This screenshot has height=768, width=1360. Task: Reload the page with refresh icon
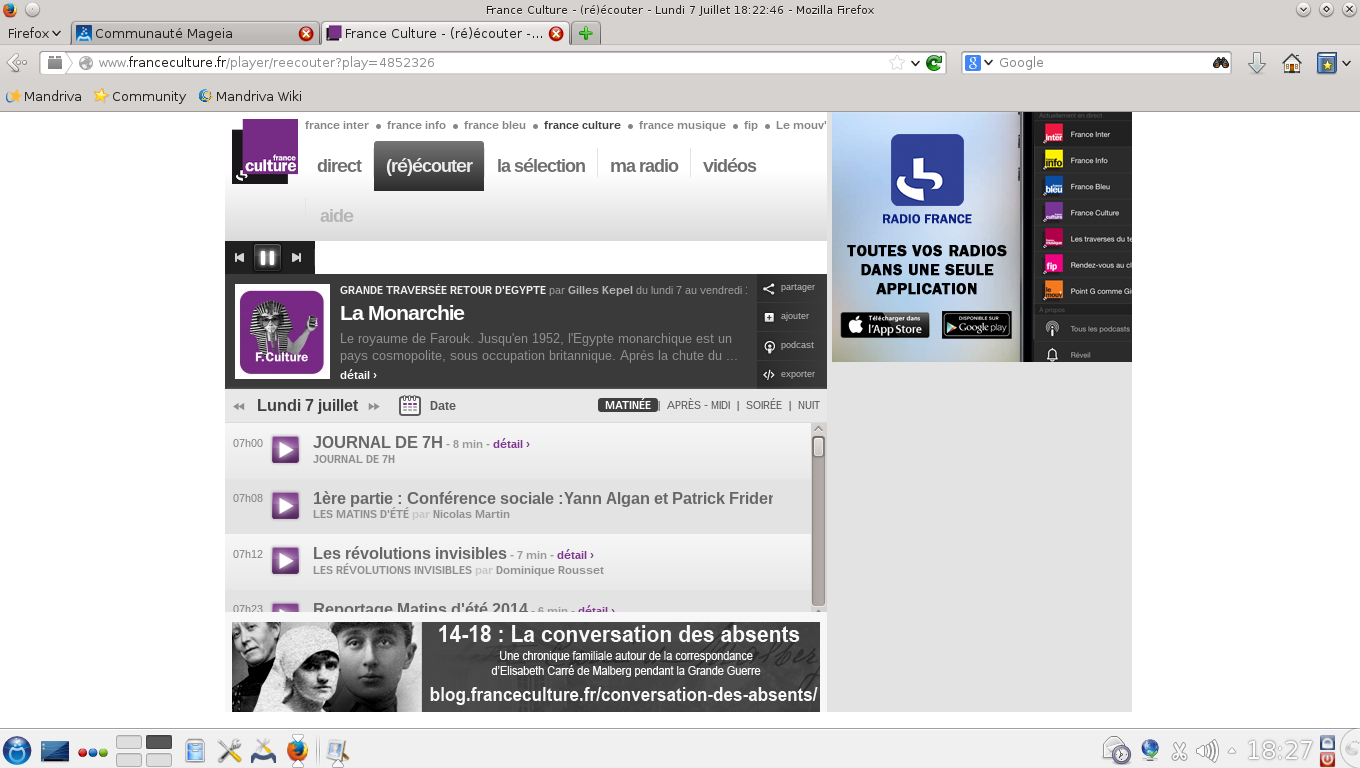click(934, 63)
